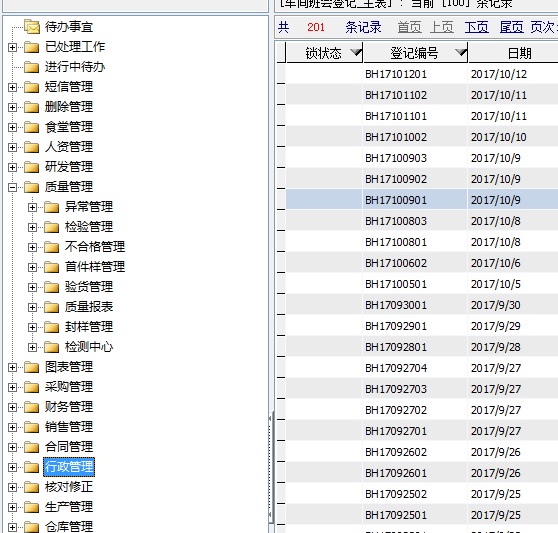Open the 登记编号 column filter dropdown
Image resolution: width=558 pixels, height=533 pixels.
click(461, 53)
